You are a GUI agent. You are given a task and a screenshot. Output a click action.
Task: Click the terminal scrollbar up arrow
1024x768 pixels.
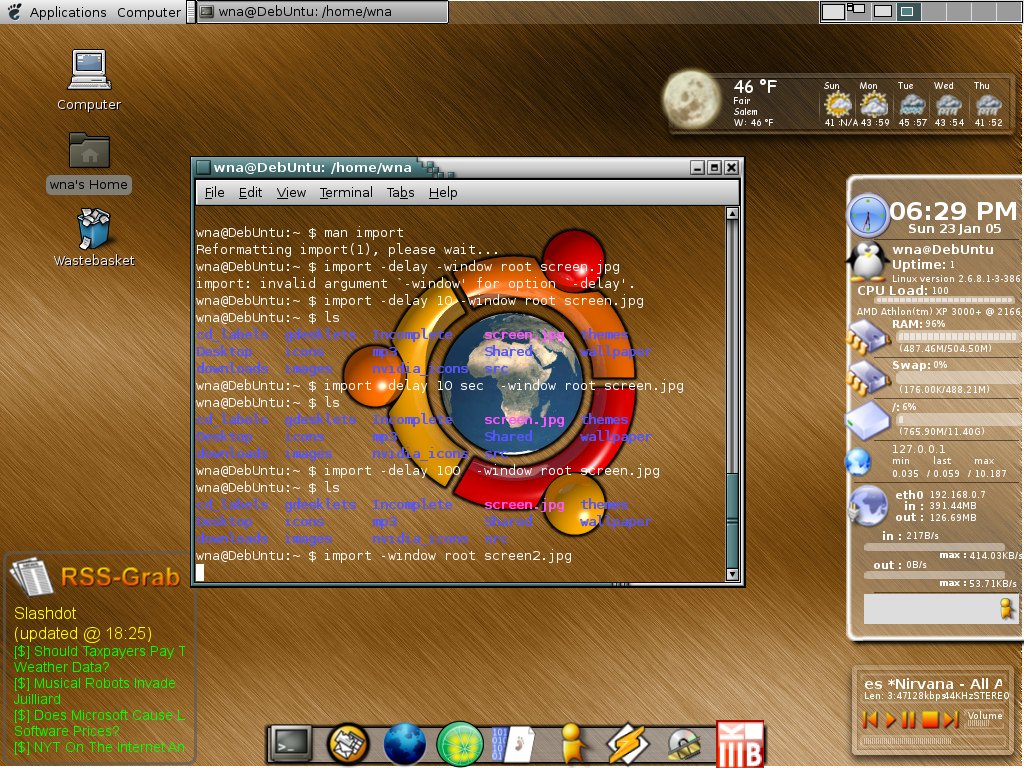(x=733, y=214)
